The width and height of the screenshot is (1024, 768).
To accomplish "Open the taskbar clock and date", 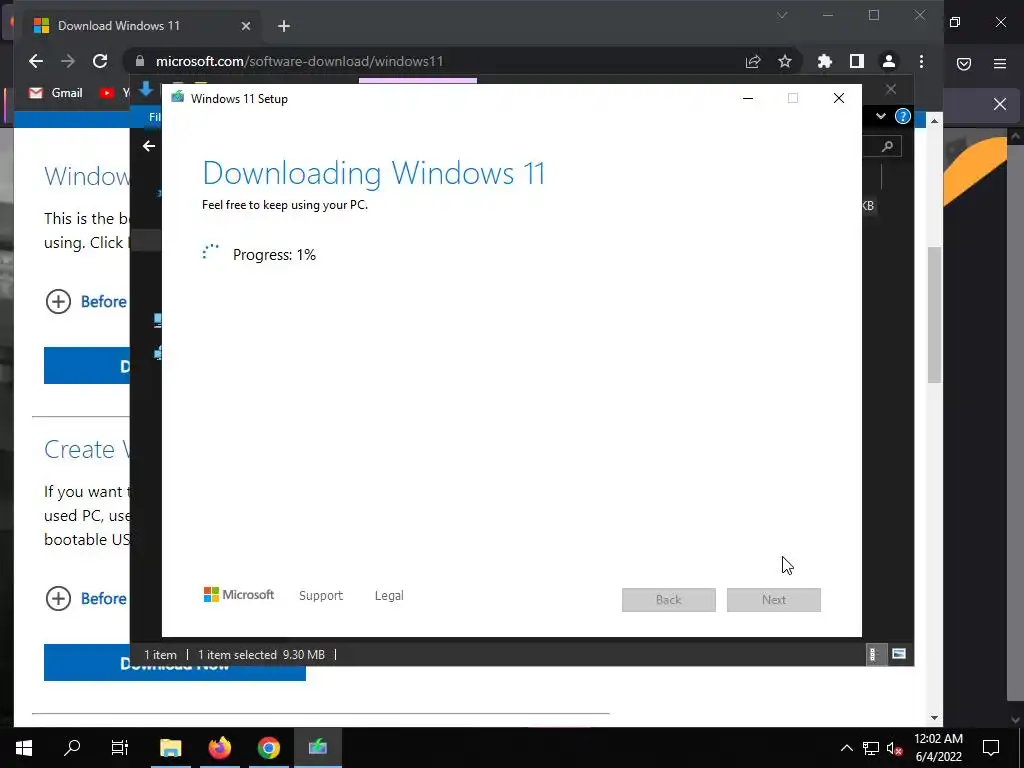I will pos(938,748).
